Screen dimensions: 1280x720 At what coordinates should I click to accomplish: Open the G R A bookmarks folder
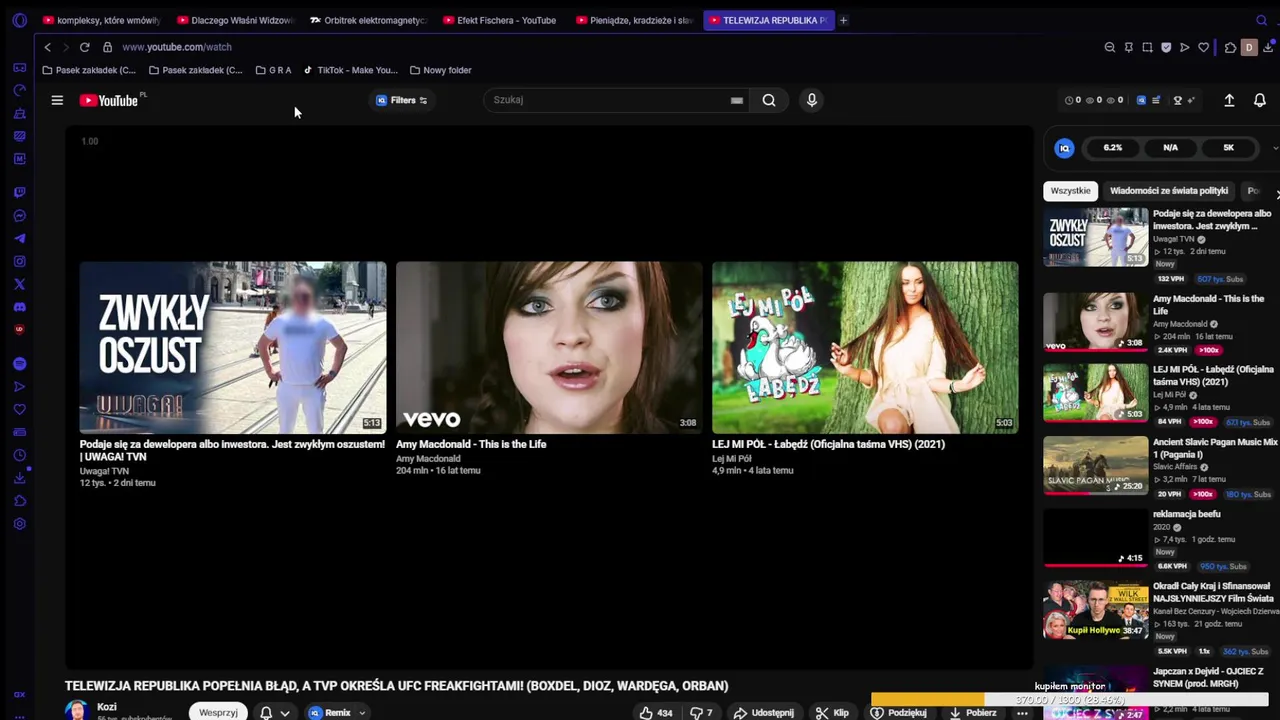tap(273, 70)
